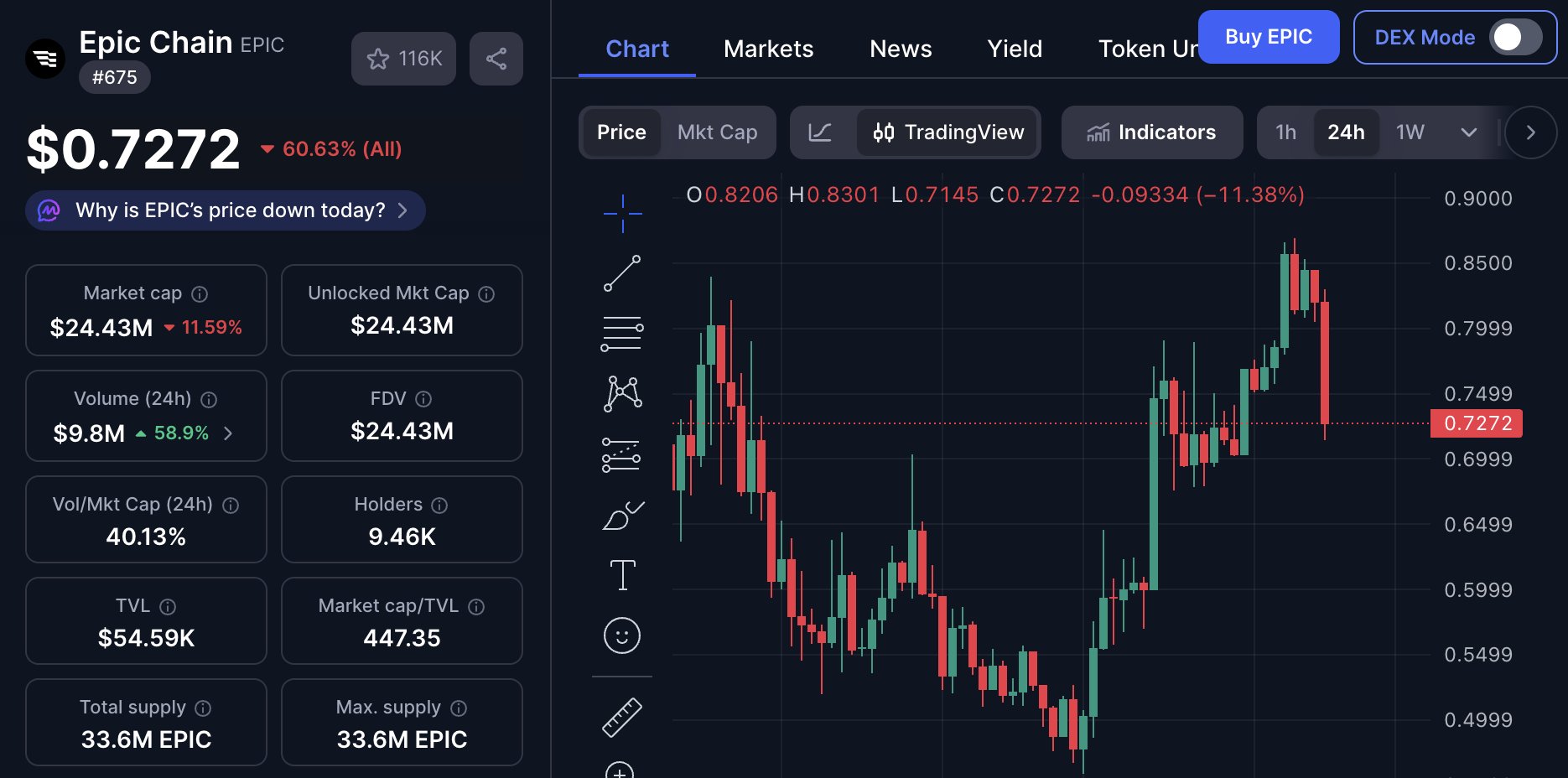The image size is (1568, 778).
Task: Select the crosshair cursor tool
Action: coord(622,213)
